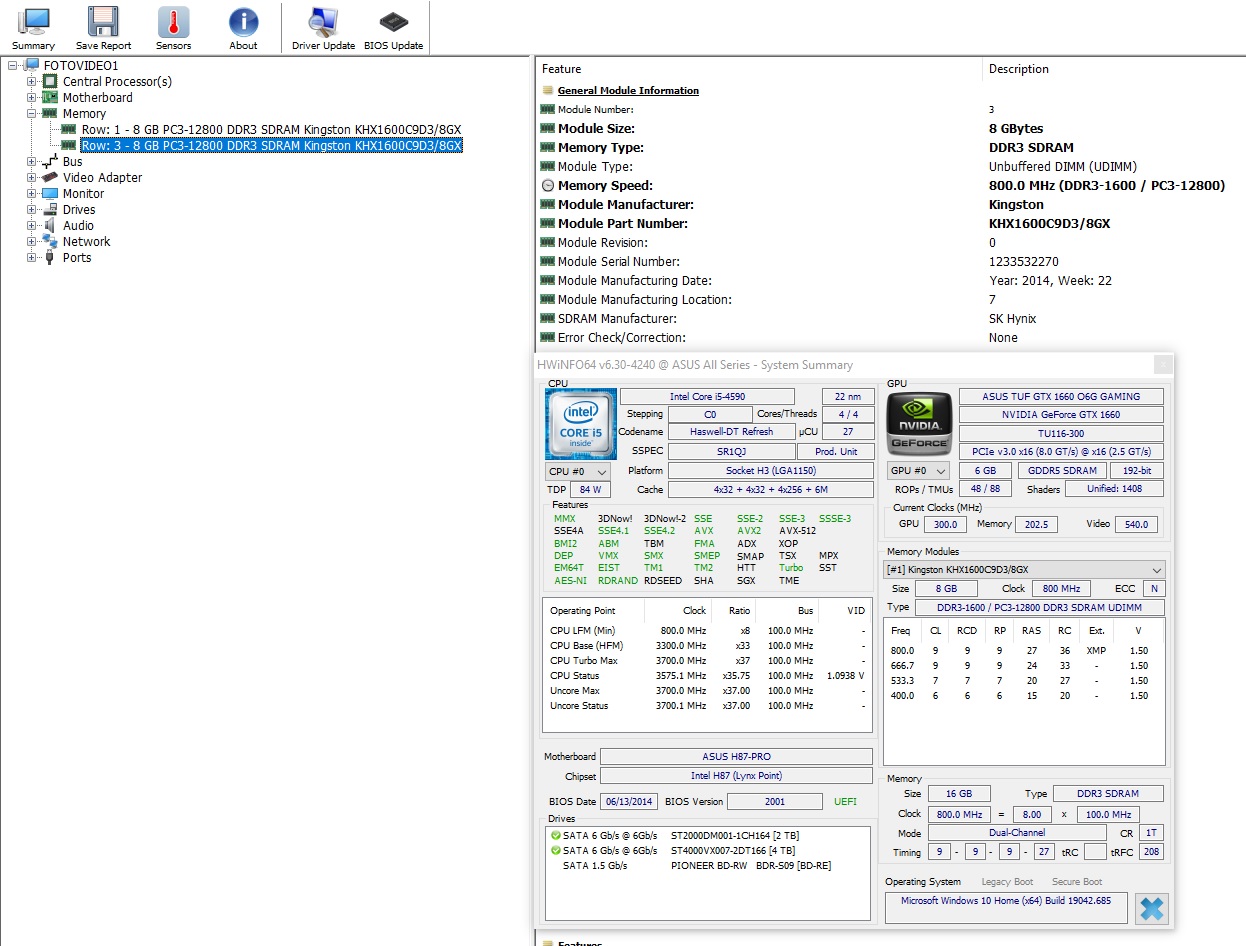Select Row: 1 Kingston memory module
Viewport: 1246px width, 946px height.
click(271, 130)
